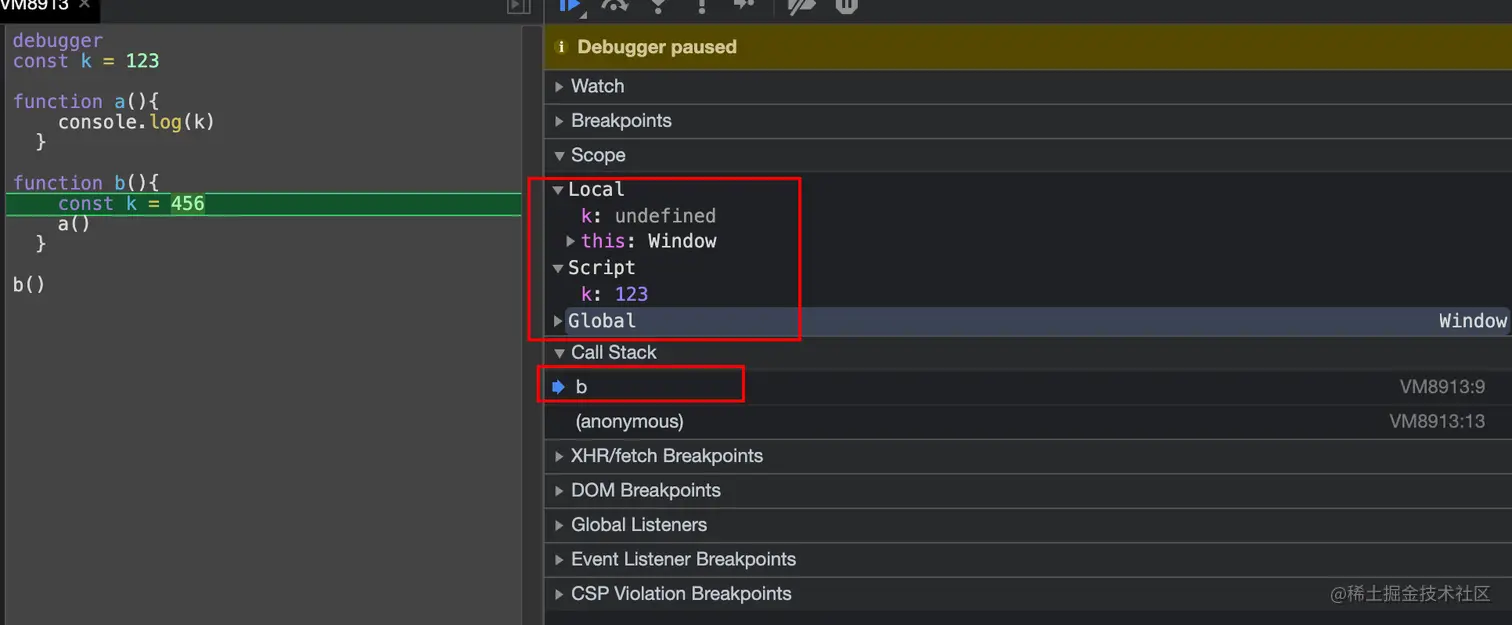Click the Window value on the Global row
Viewport: 1512px width, 625px height.
(x=1472, y=321)
